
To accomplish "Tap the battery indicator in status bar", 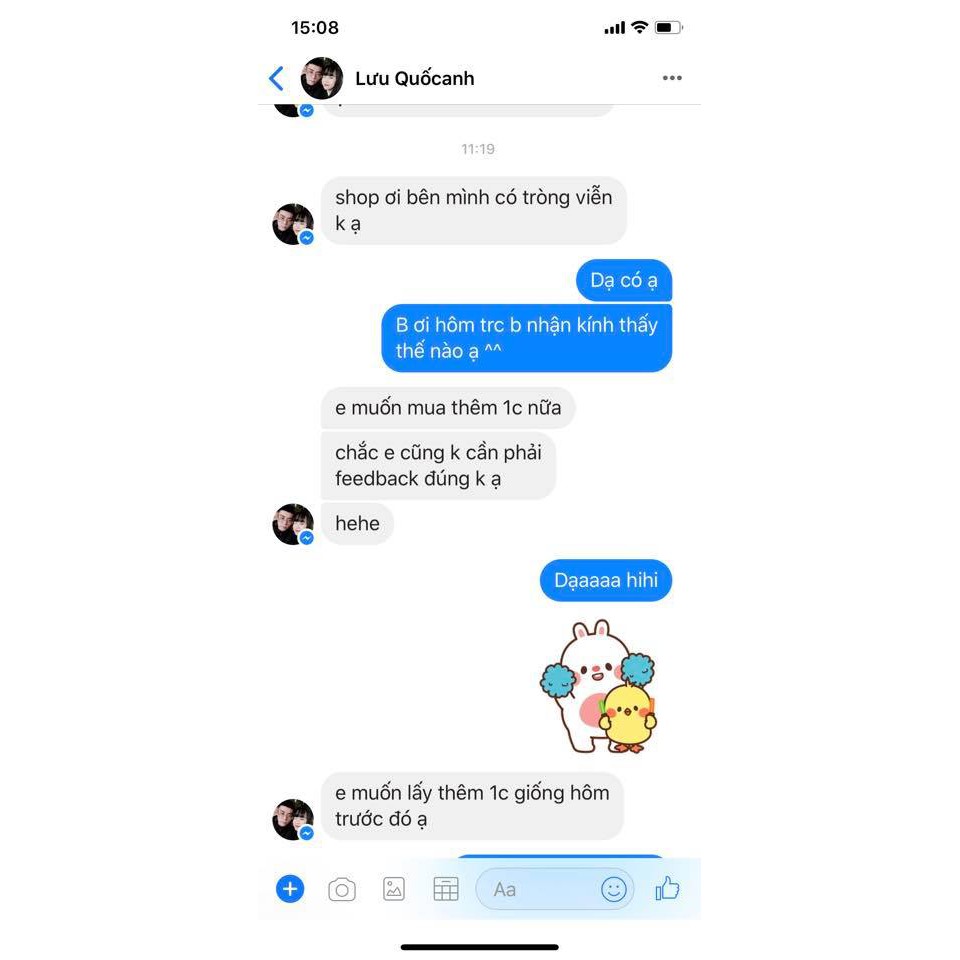I will click(x=668, y=28).
